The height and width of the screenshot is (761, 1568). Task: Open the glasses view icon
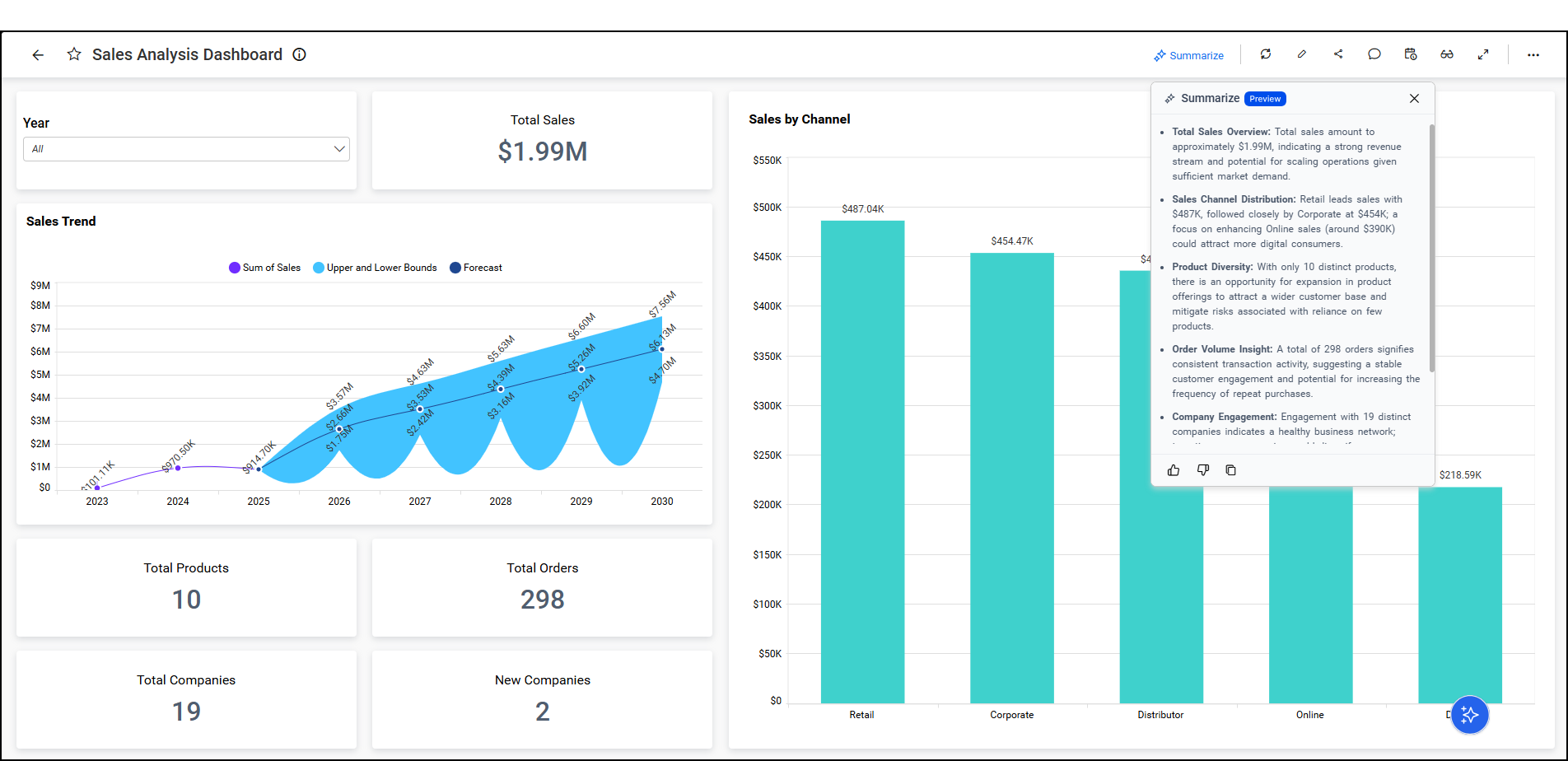click(x=1447, y=54)
